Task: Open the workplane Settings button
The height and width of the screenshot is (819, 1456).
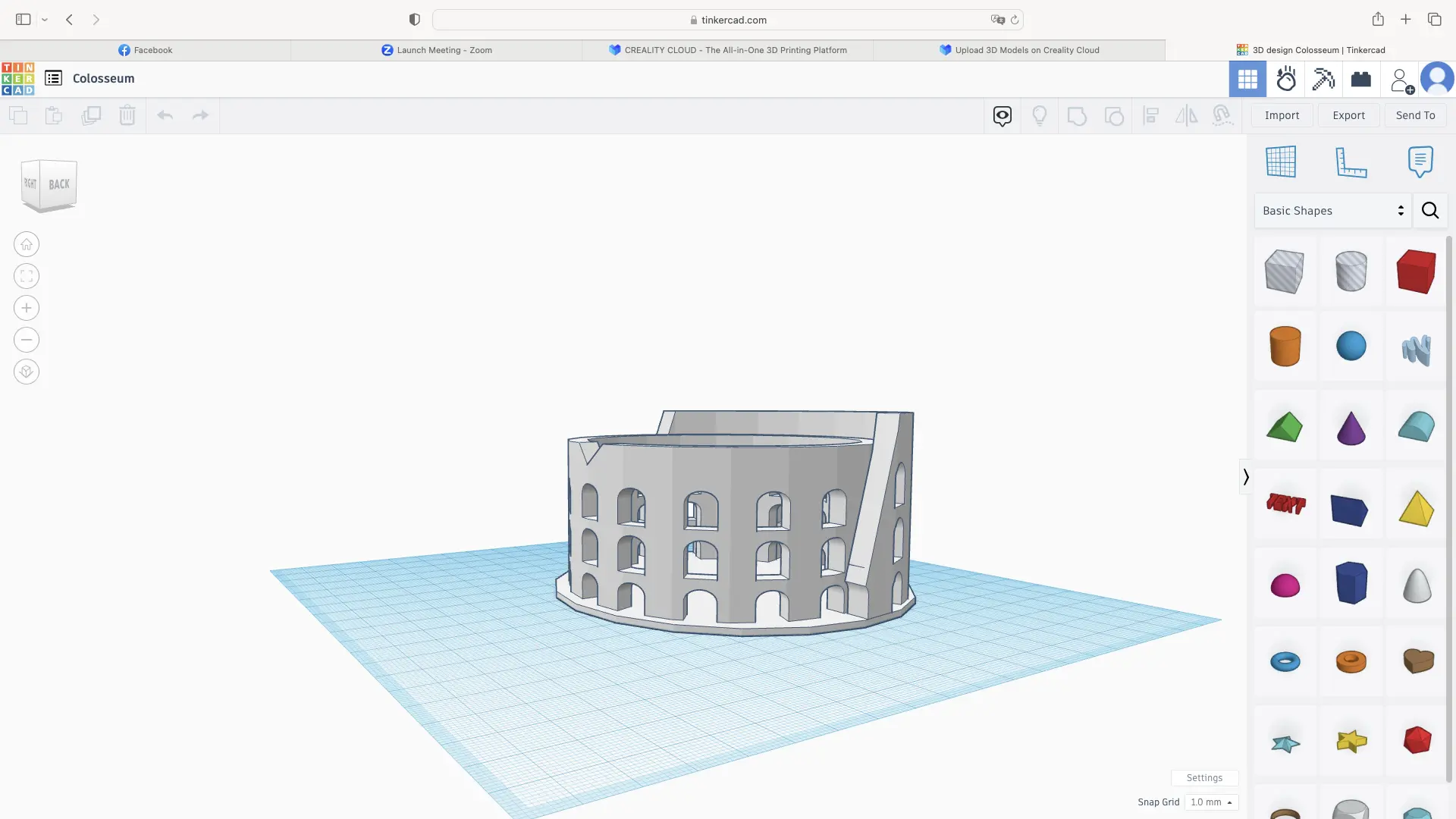Action: click(x=1204, y=778)
